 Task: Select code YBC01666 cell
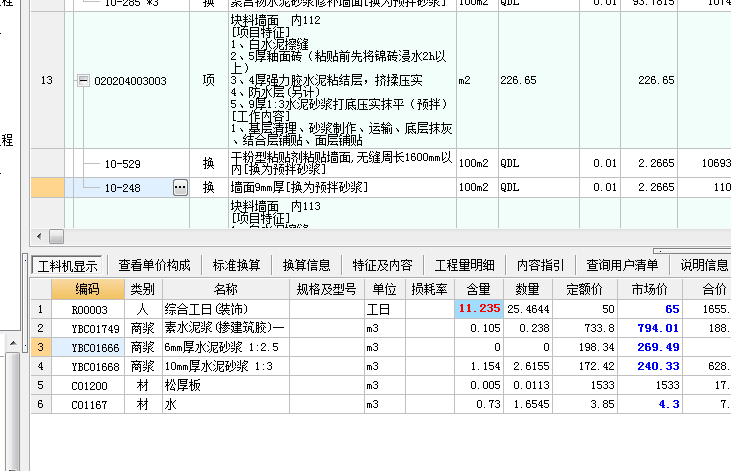tap(88, 348)
